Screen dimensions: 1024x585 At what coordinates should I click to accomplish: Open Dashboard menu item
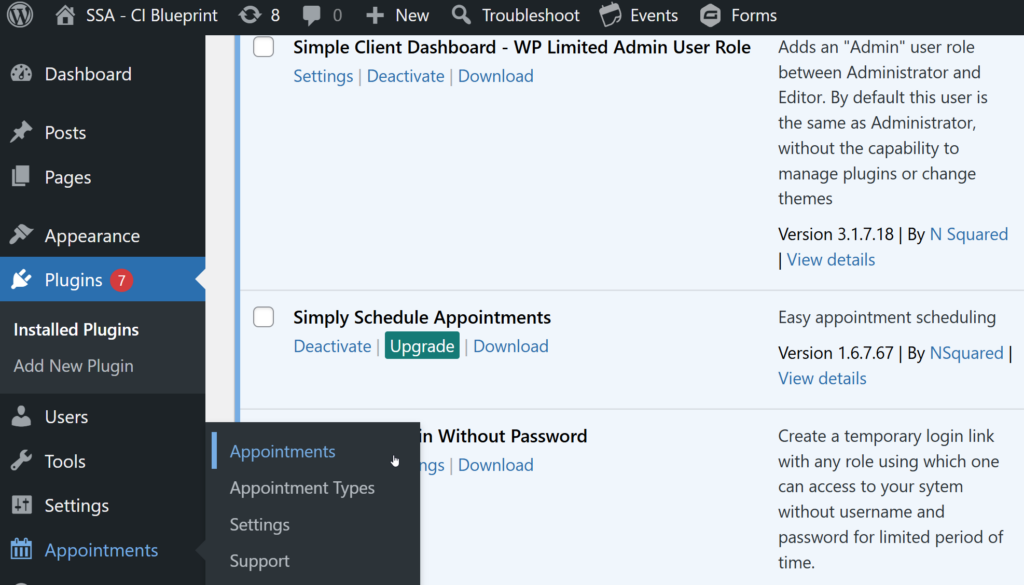[x=88, y=74]
